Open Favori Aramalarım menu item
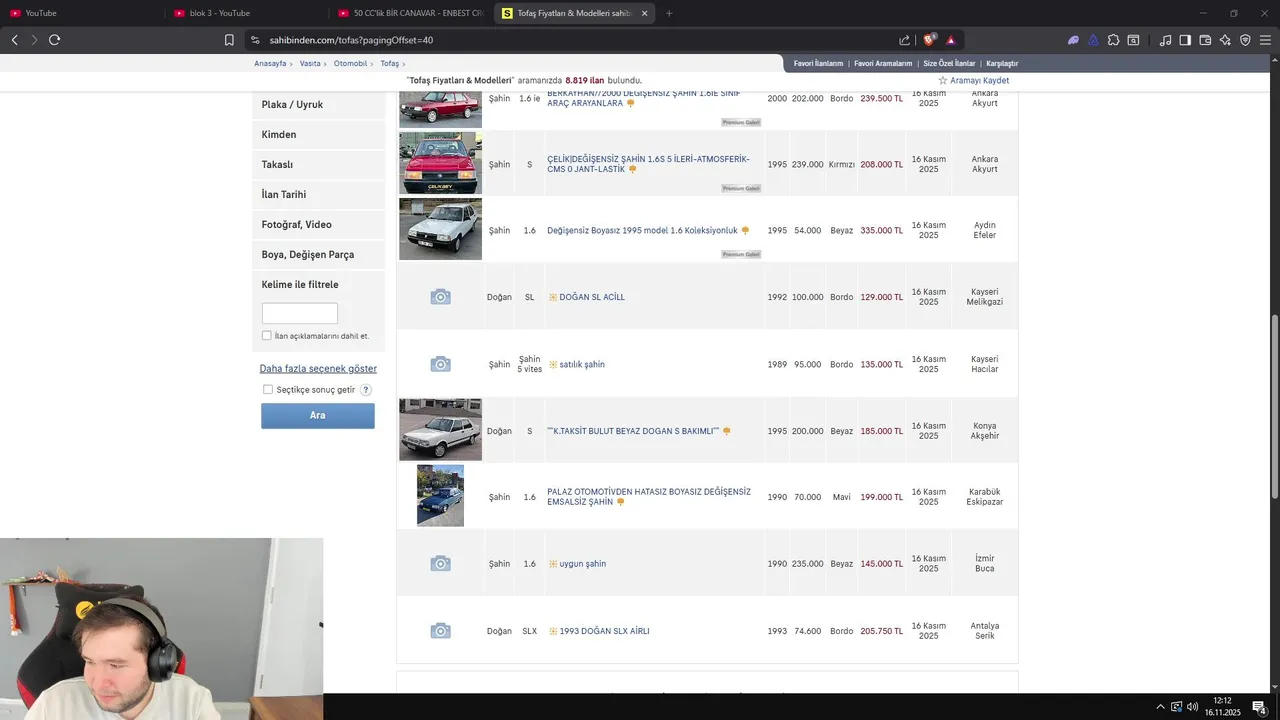The height and width of the screenshot is (720, 1280). click(883, 63)
